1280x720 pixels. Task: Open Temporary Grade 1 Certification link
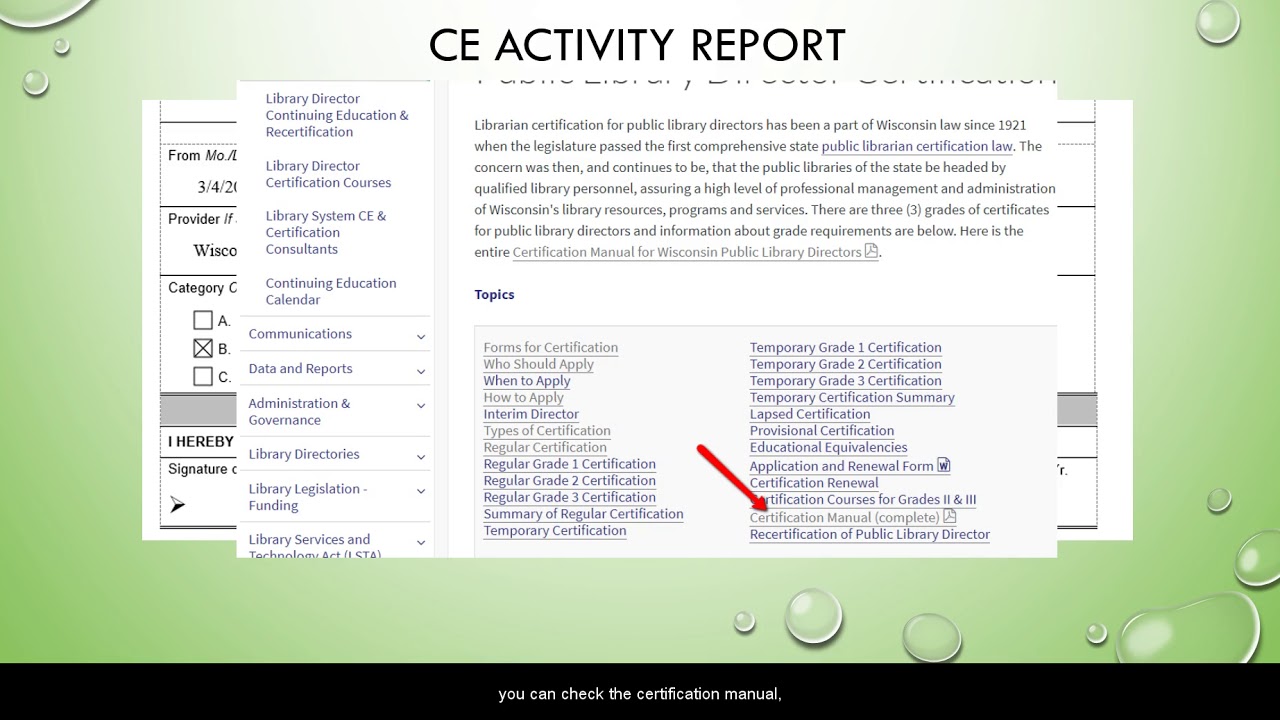click(x=846, y=347)
